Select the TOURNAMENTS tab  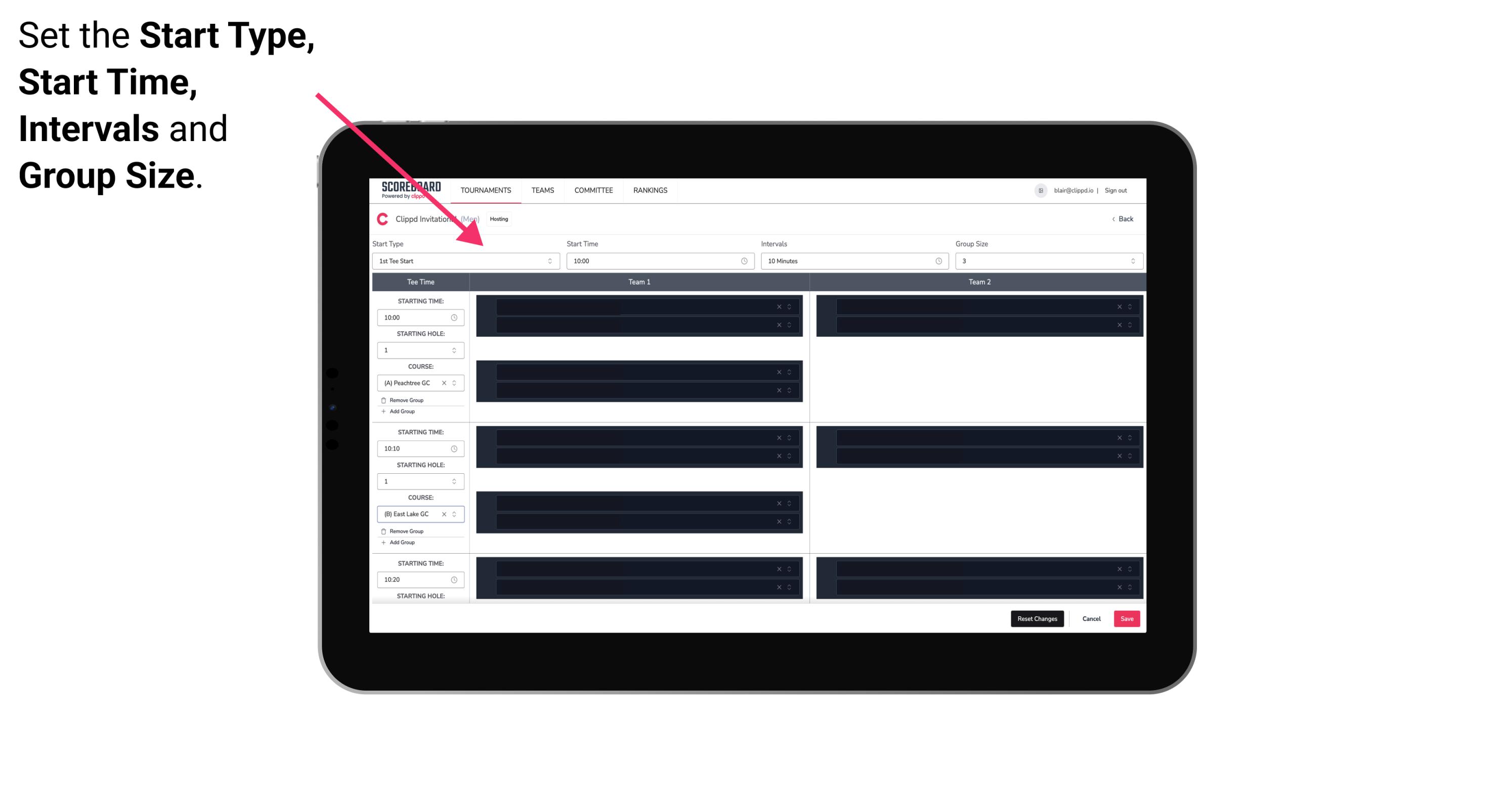tap(484, 190)
